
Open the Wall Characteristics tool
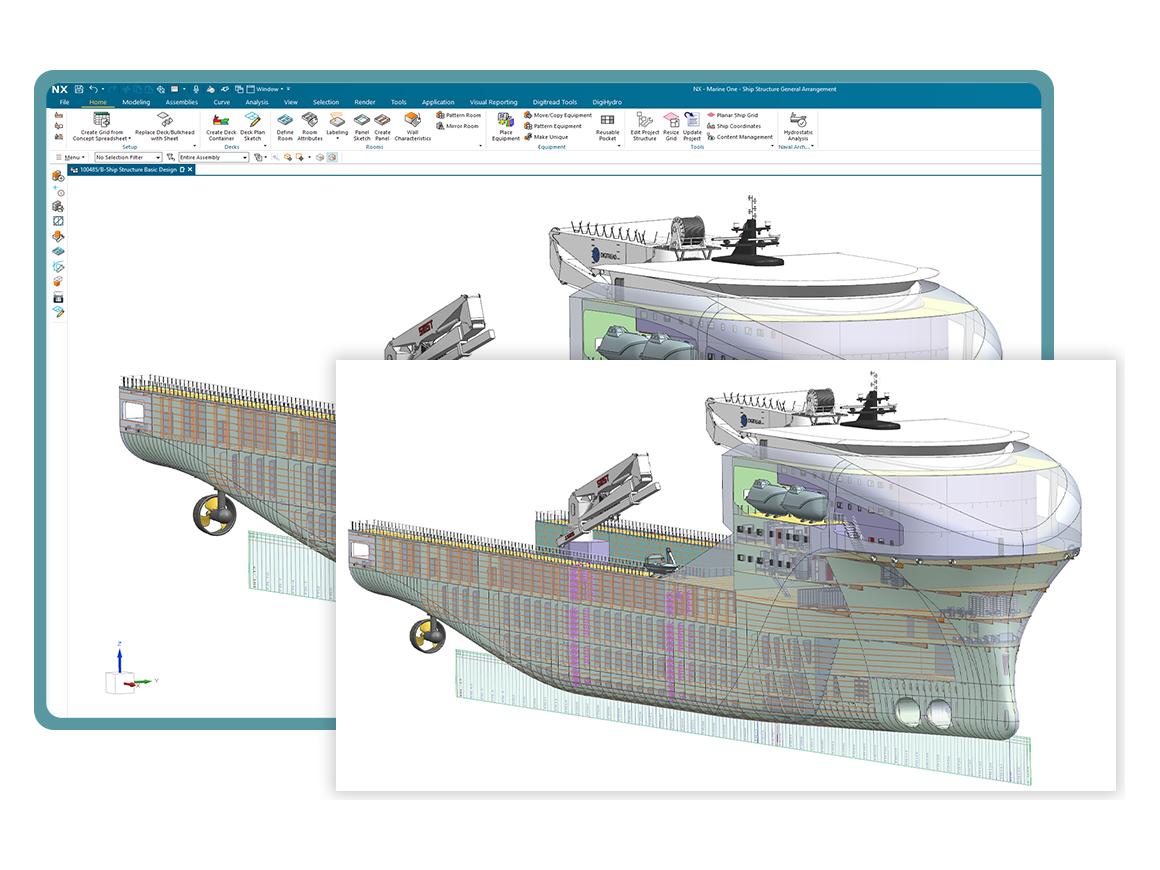[x=413, y=127]
